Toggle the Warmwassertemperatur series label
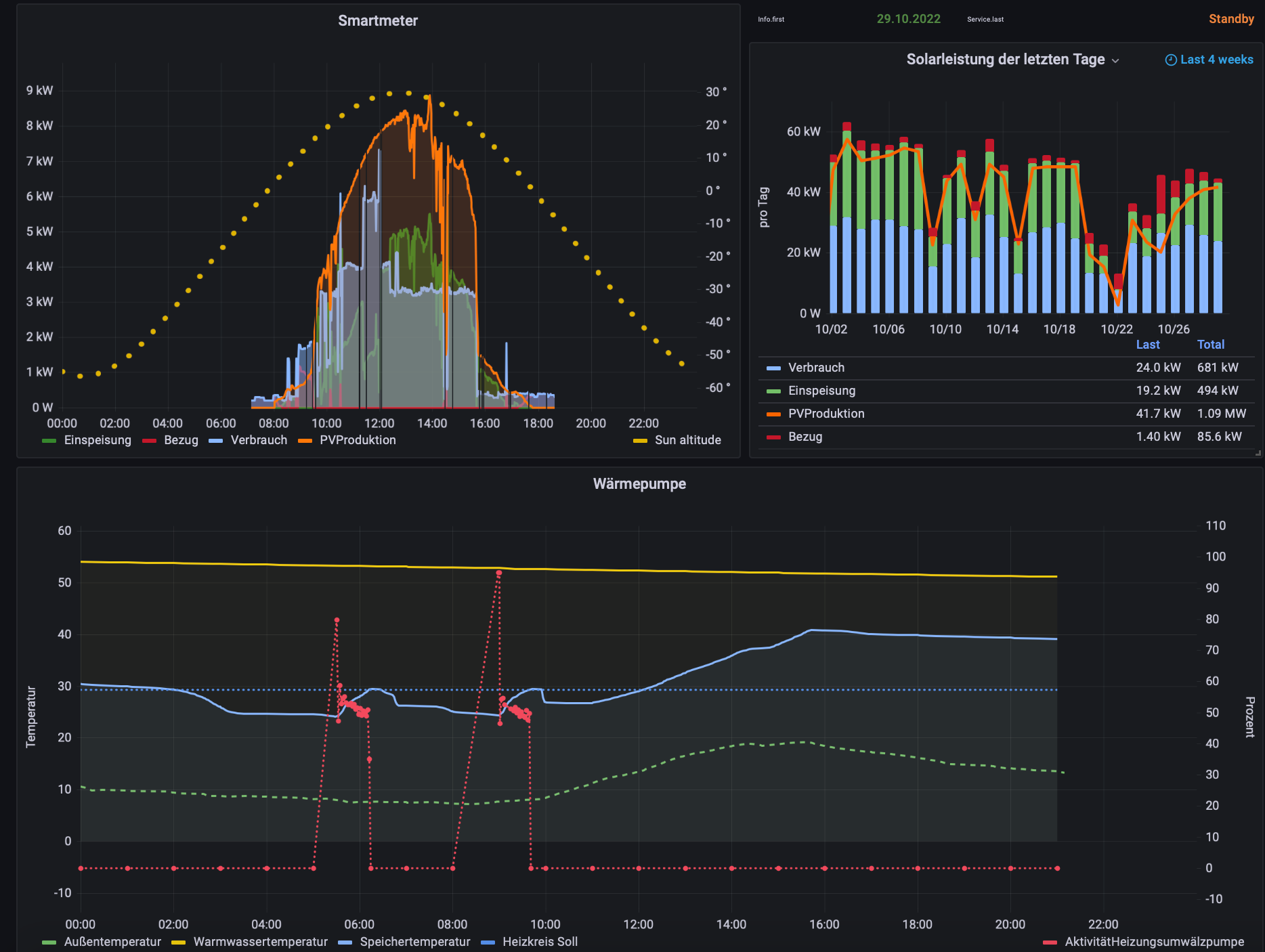Screen dimensions: 1265x952 [x=260, y=942]
